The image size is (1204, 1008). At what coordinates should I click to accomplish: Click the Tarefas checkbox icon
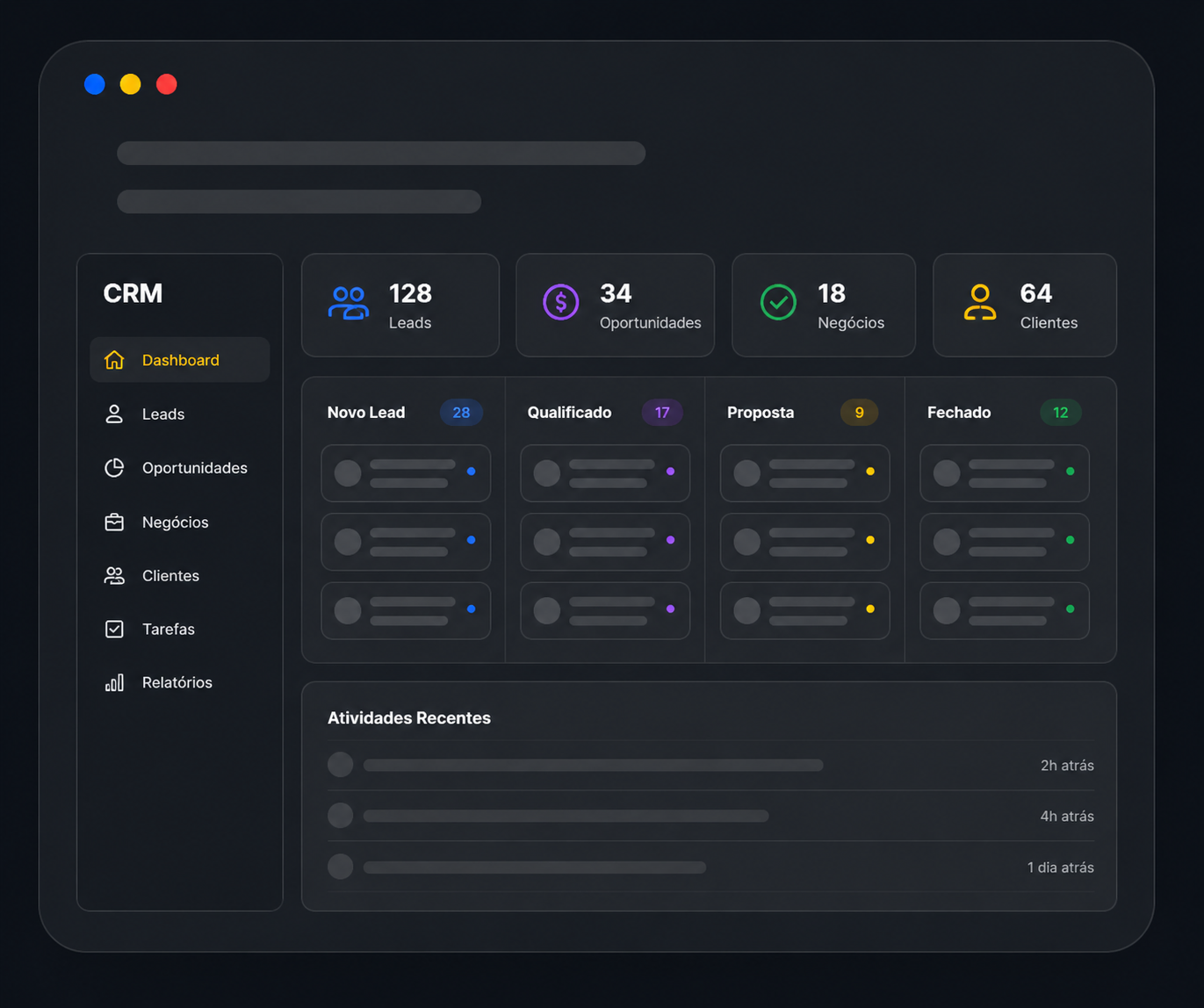coord(114,629)
